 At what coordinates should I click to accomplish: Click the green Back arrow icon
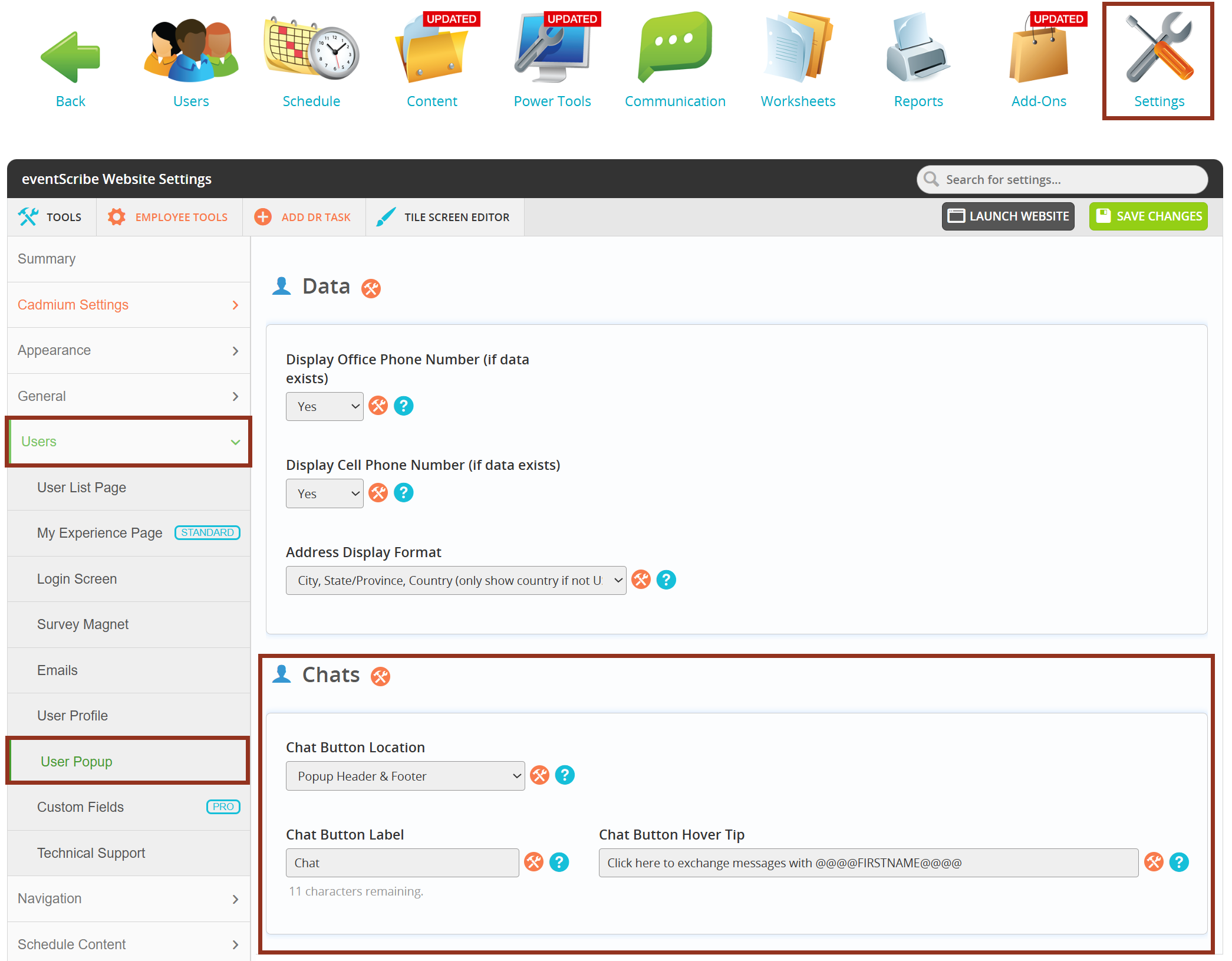[70, 57]
